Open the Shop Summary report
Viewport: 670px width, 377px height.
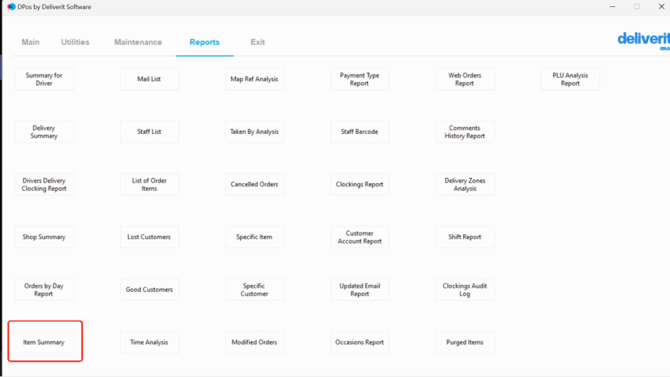(x=44, y=237)
